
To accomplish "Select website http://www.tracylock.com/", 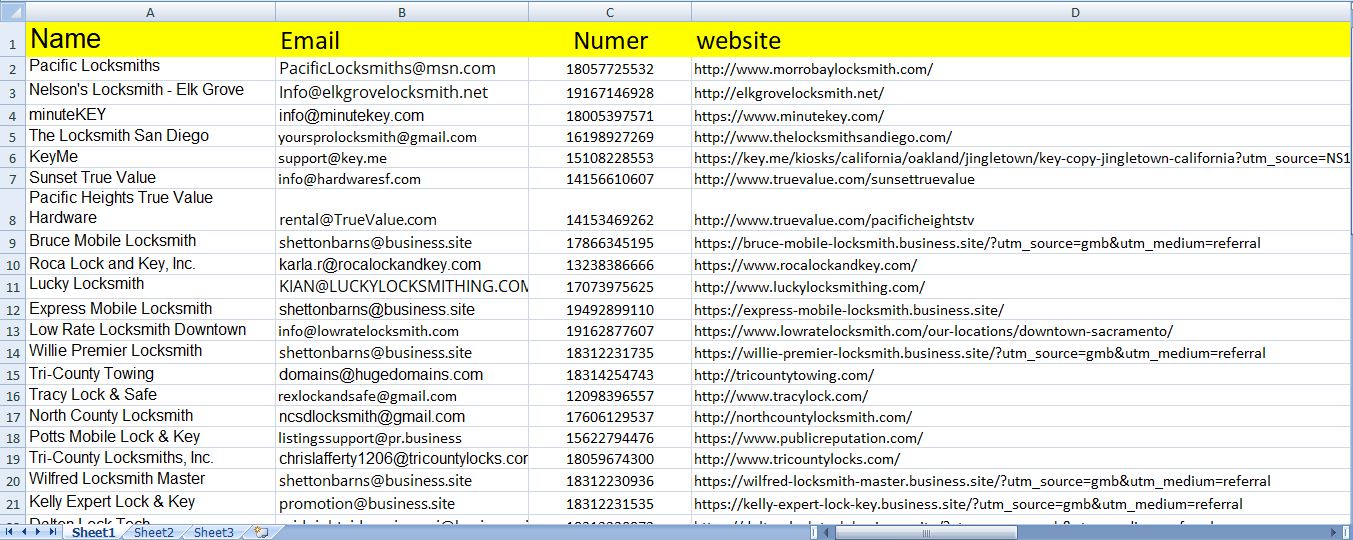I will [1022, 395].
